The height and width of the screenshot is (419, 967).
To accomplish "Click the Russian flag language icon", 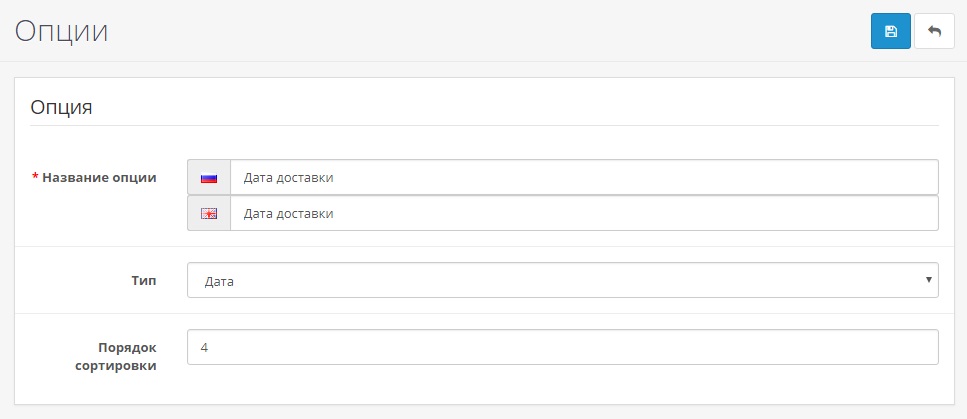I will tap(209, 178).
